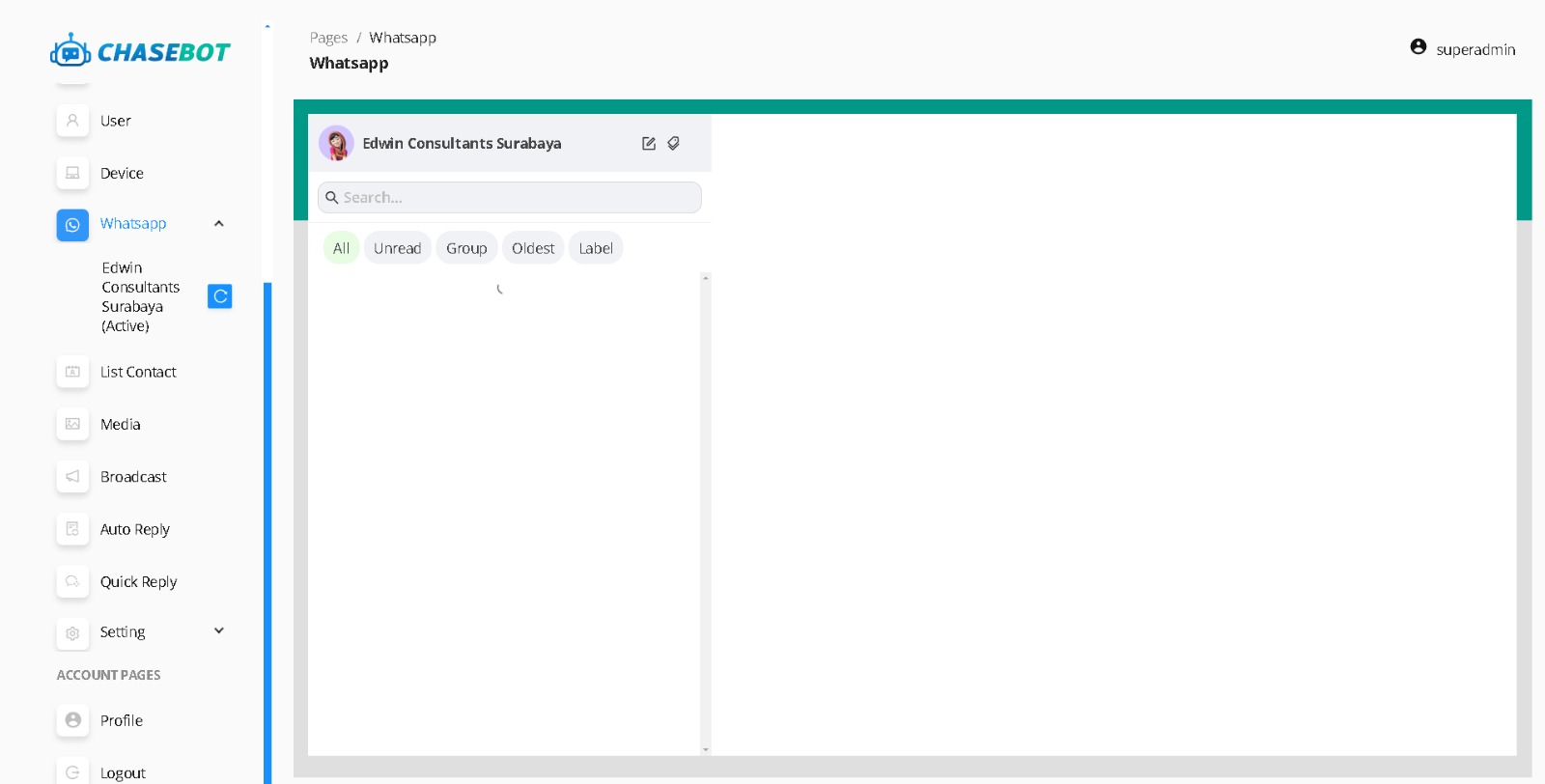Click the blue refresh icon beside Edwin Consultants
This screenshot has width=1545, height=784.
pyautogui.click(x=220, y=296)
